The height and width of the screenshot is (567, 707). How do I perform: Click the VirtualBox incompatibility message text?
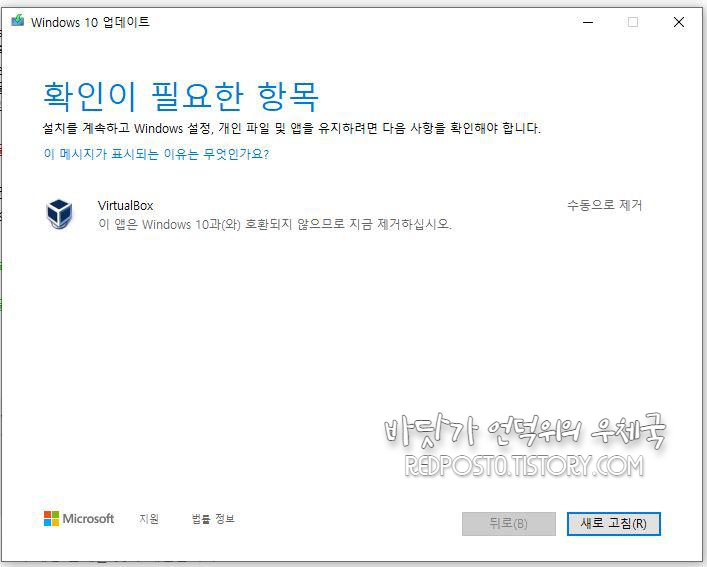(275, 224)
